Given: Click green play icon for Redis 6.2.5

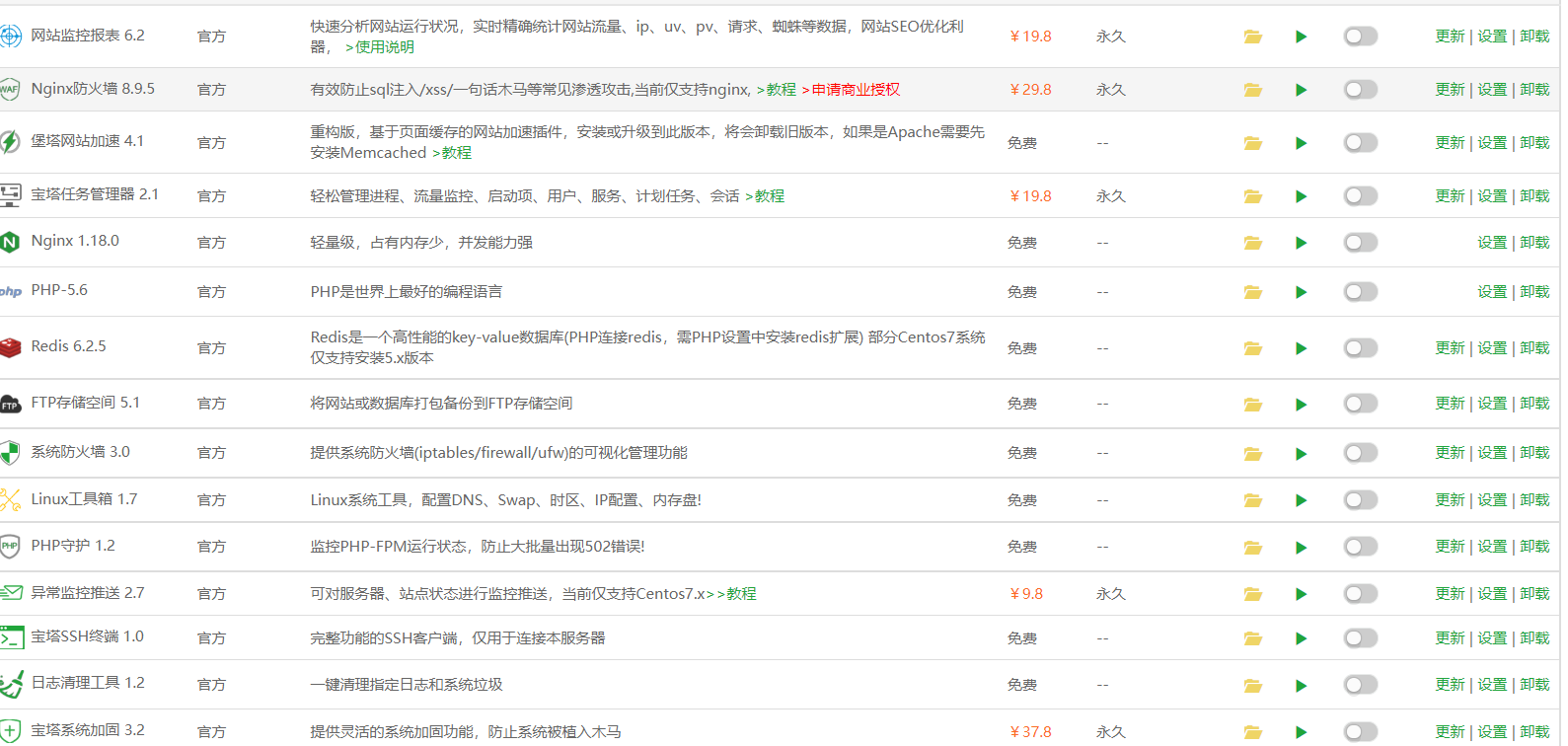Looking at the screenshot, I should [x=1301, y=348].
